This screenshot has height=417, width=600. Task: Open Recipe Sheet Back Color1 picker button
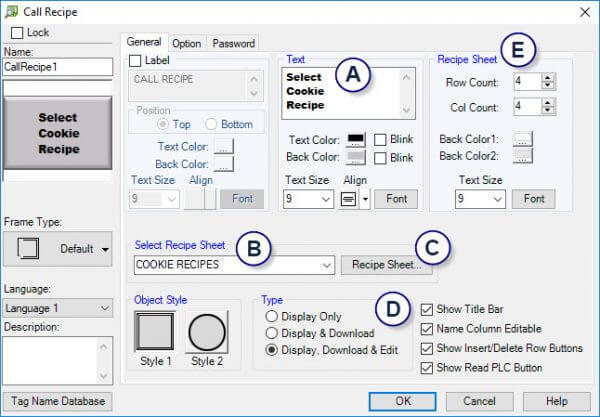523,138
